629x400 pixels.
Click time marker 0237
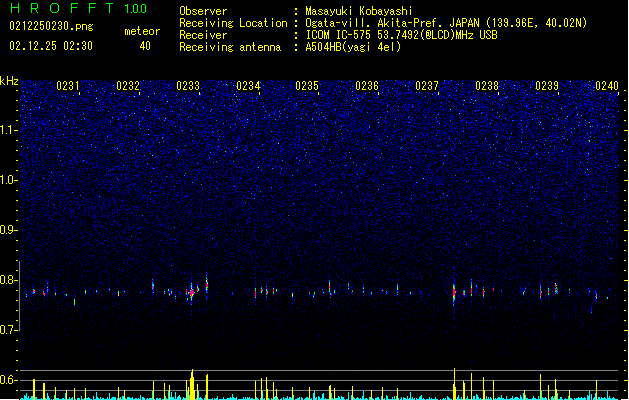[x=427, y=86]
